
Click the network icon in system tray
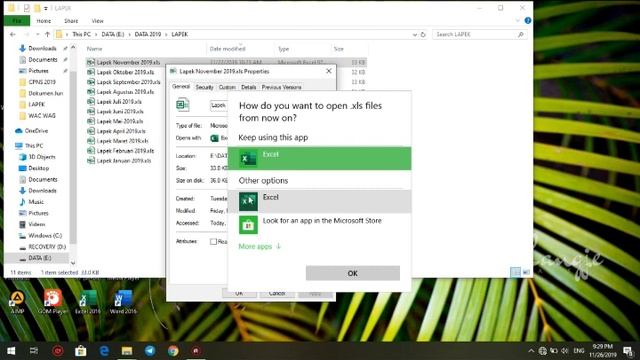(x=542, y=351)
